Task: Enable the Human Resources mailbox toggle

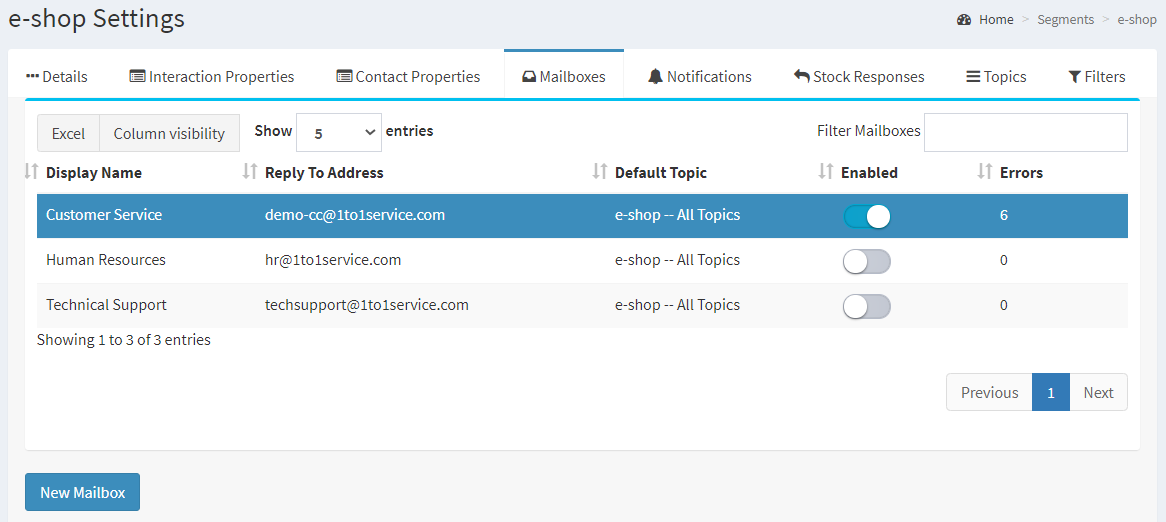Action: tap(867, 261)
